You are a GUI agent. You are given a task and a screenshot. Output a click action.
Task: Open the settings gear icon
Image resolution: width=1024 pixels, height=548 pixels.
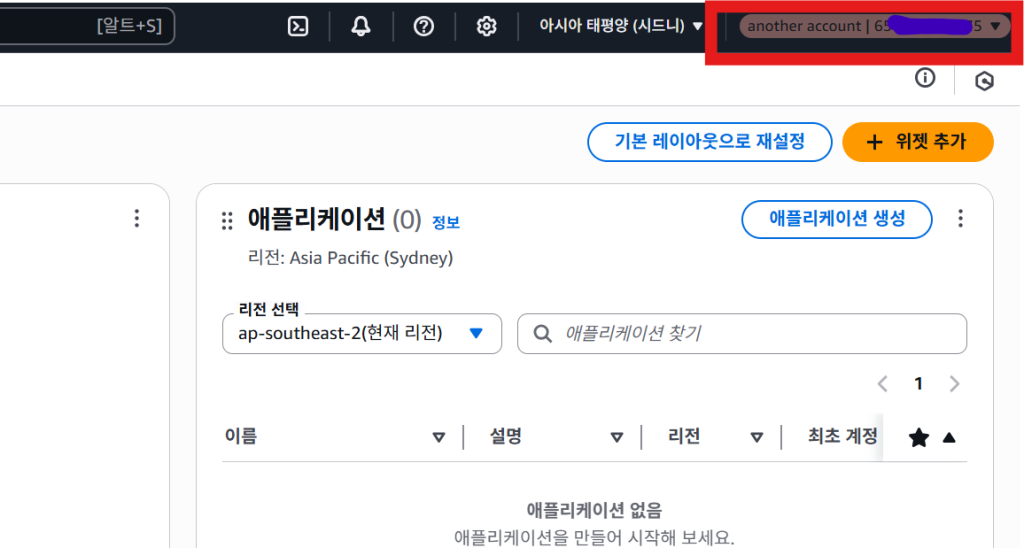(486, 26)
